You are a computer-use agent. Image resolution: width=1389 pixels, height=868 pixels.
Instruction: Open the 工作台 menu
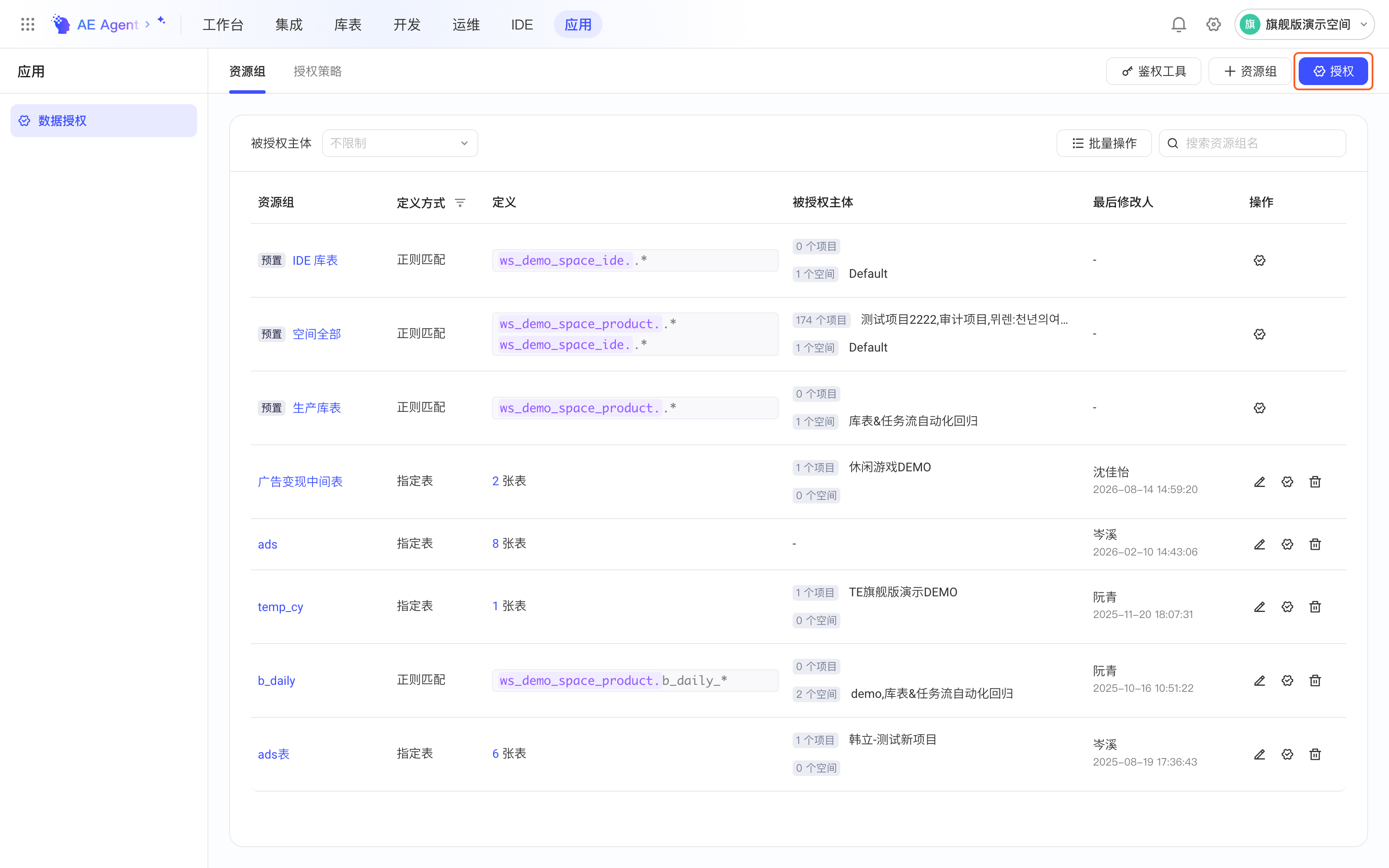[x=223, y=25]
